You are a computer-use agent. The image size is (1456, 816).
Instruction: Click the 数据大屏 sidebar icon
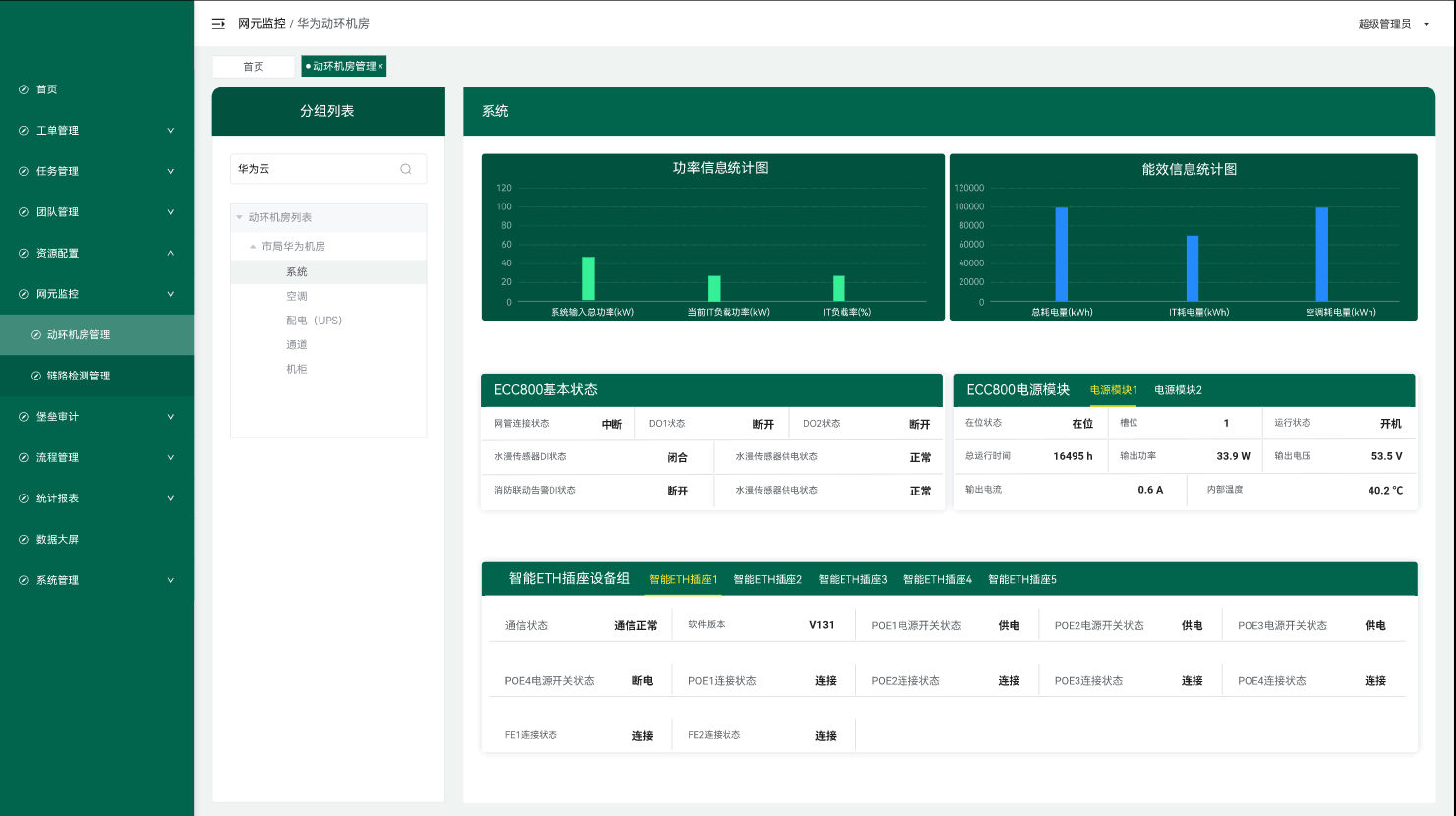tap(24, 540)
